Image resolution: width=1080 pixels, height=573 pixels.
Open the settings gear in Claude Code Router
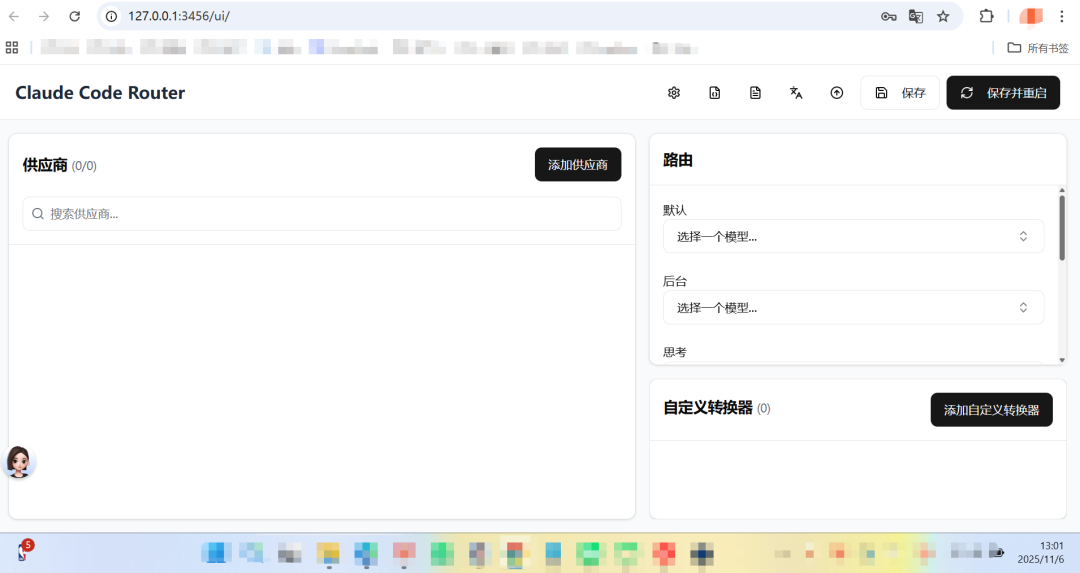coord(674,93)
